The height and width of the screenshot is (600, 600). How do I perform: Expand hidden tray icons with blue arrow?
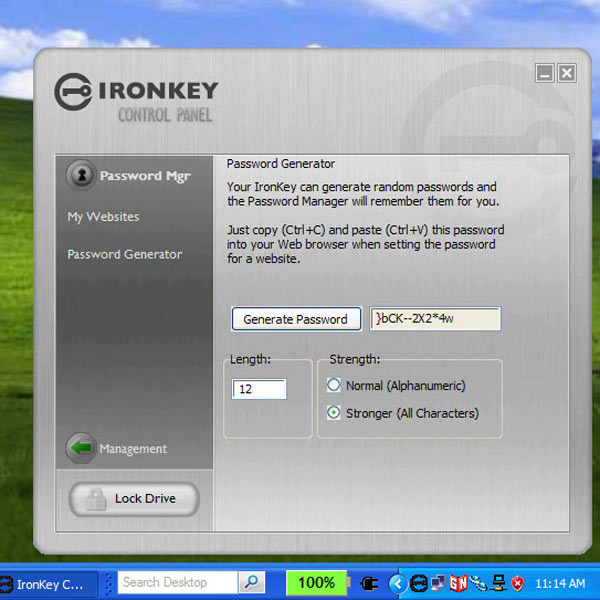(x=398, y=584)
